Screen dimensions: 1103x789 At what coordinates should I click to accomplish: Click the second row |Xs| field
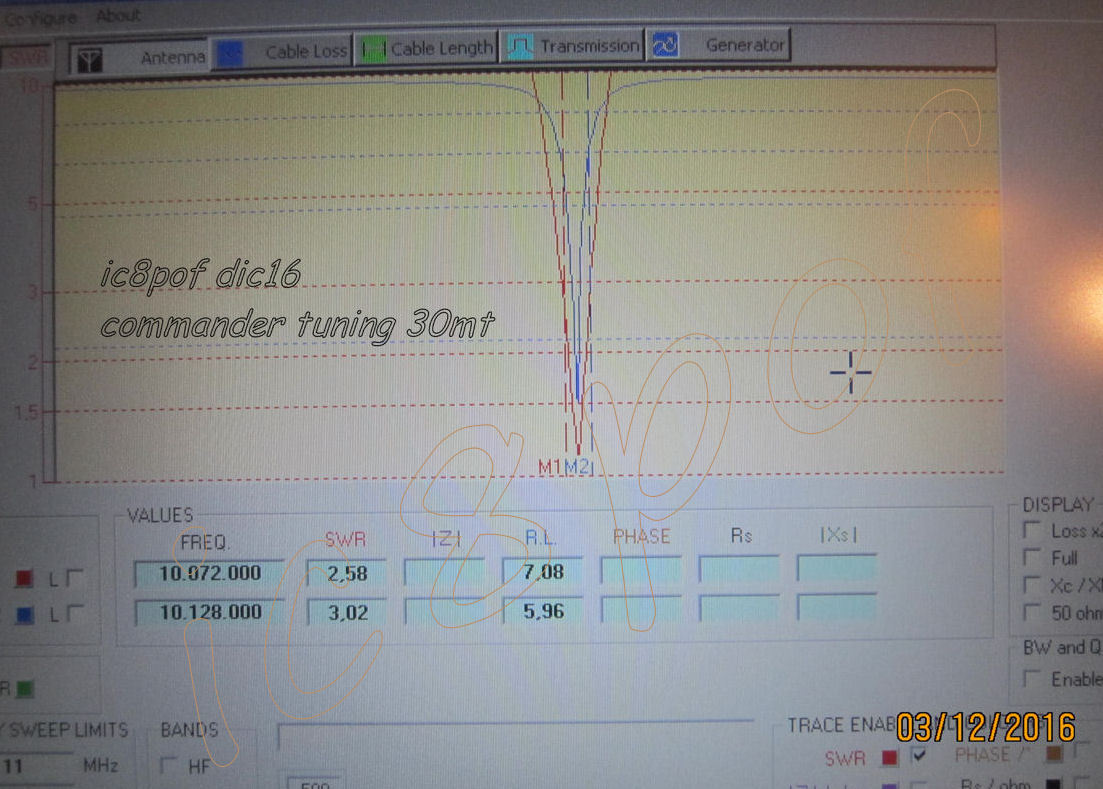[836, 606]
